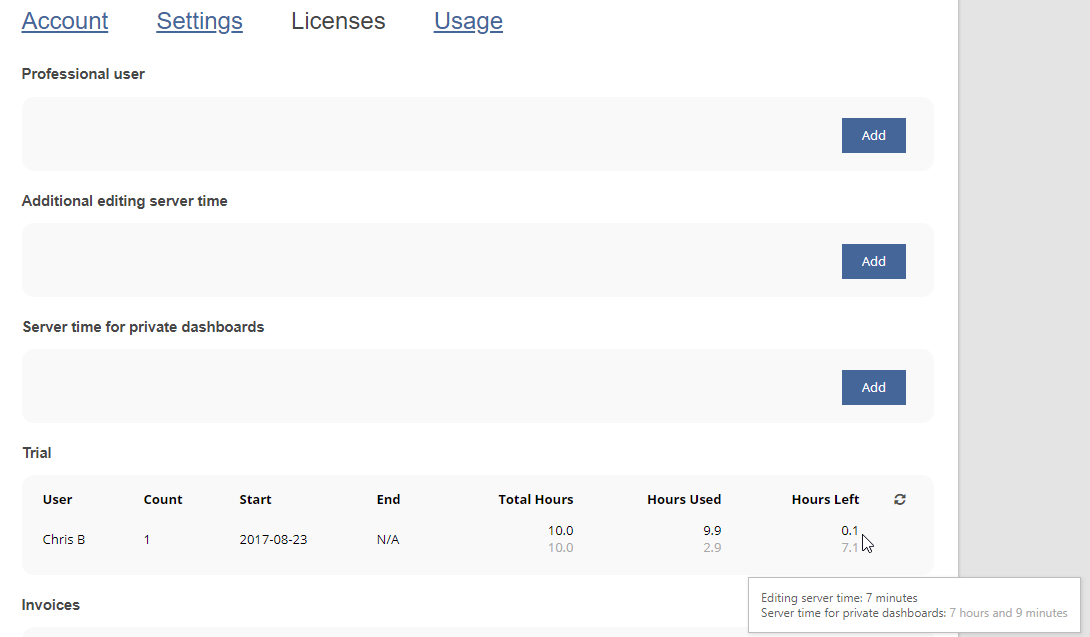Go to the Settings tab

tap(199, 21)
